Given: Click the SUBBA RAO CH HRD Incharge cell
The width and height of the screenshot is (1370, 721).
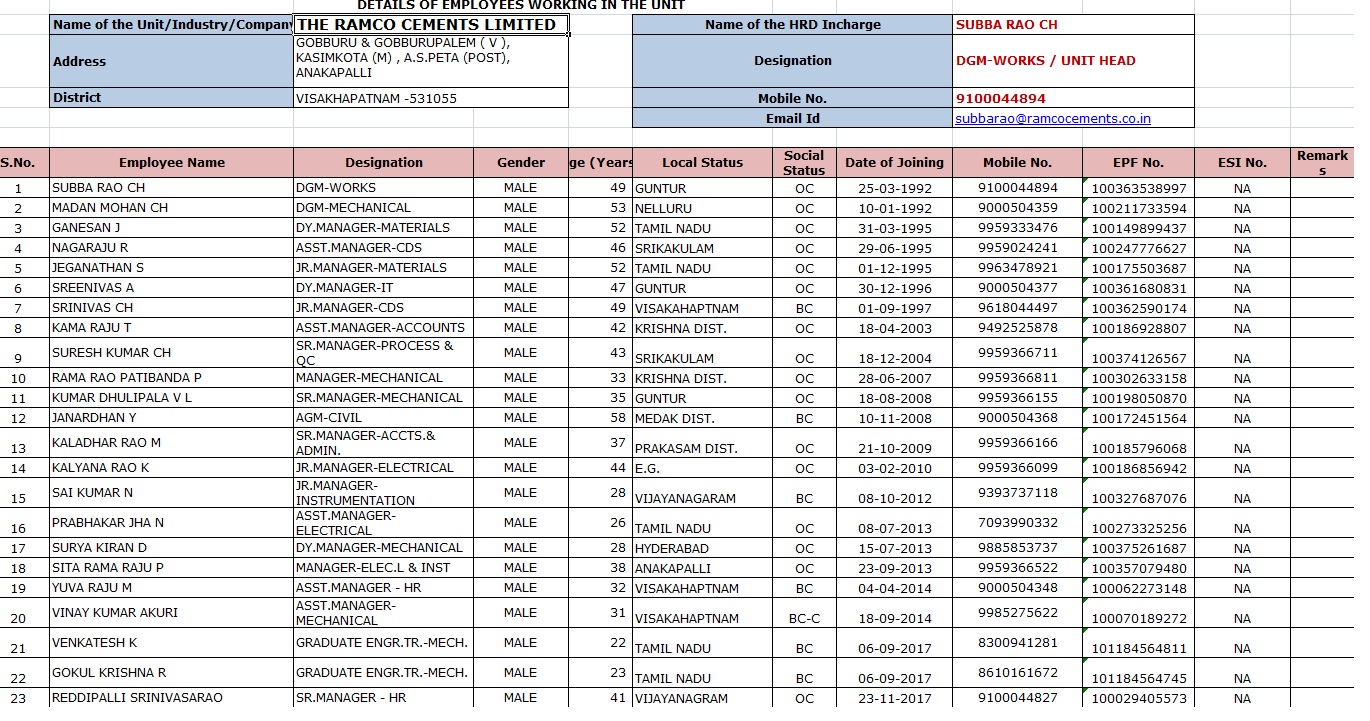Looking at the screenshot, I should pos(1073,25).
